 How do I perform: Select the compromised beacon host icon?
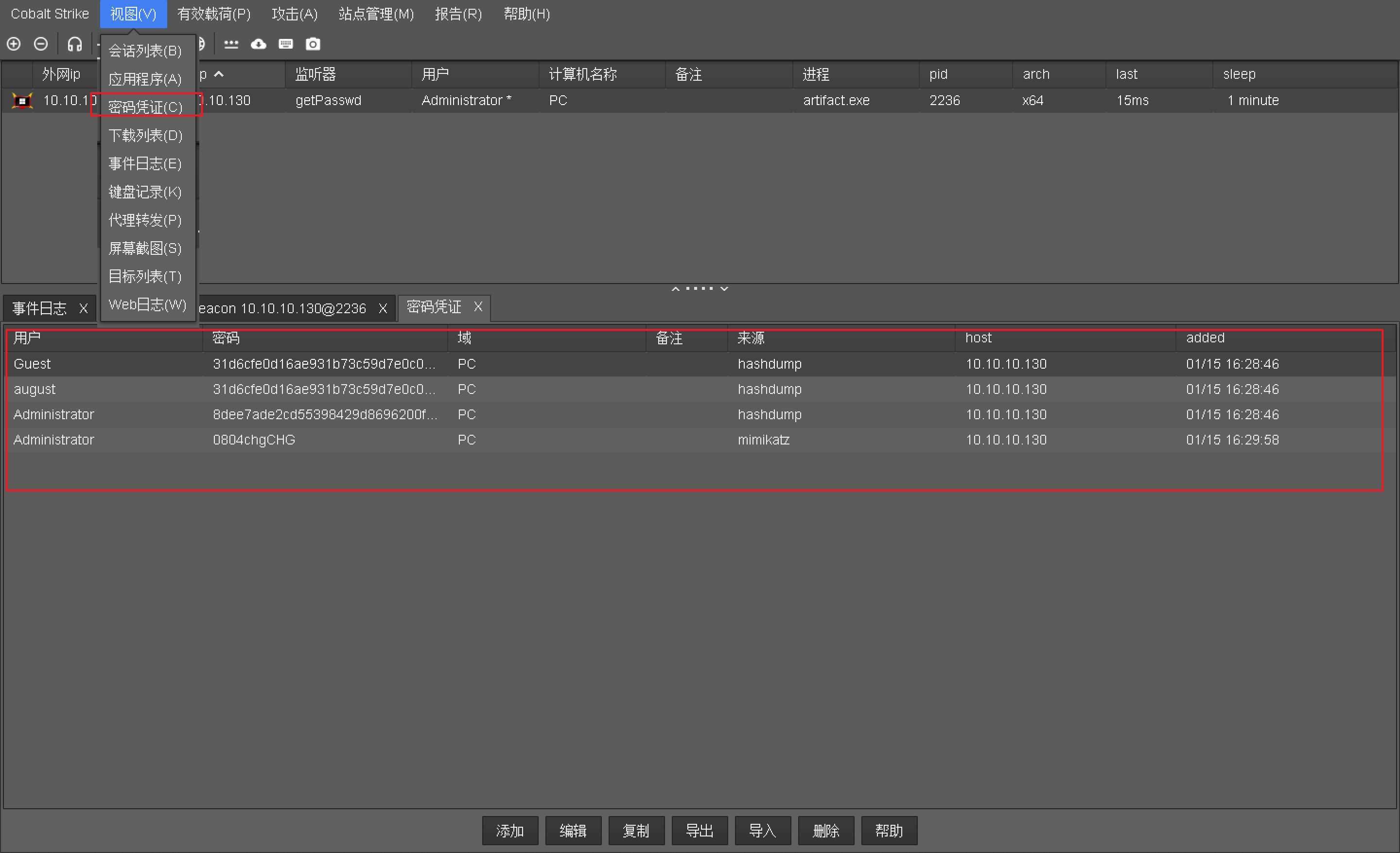[22, 101]
